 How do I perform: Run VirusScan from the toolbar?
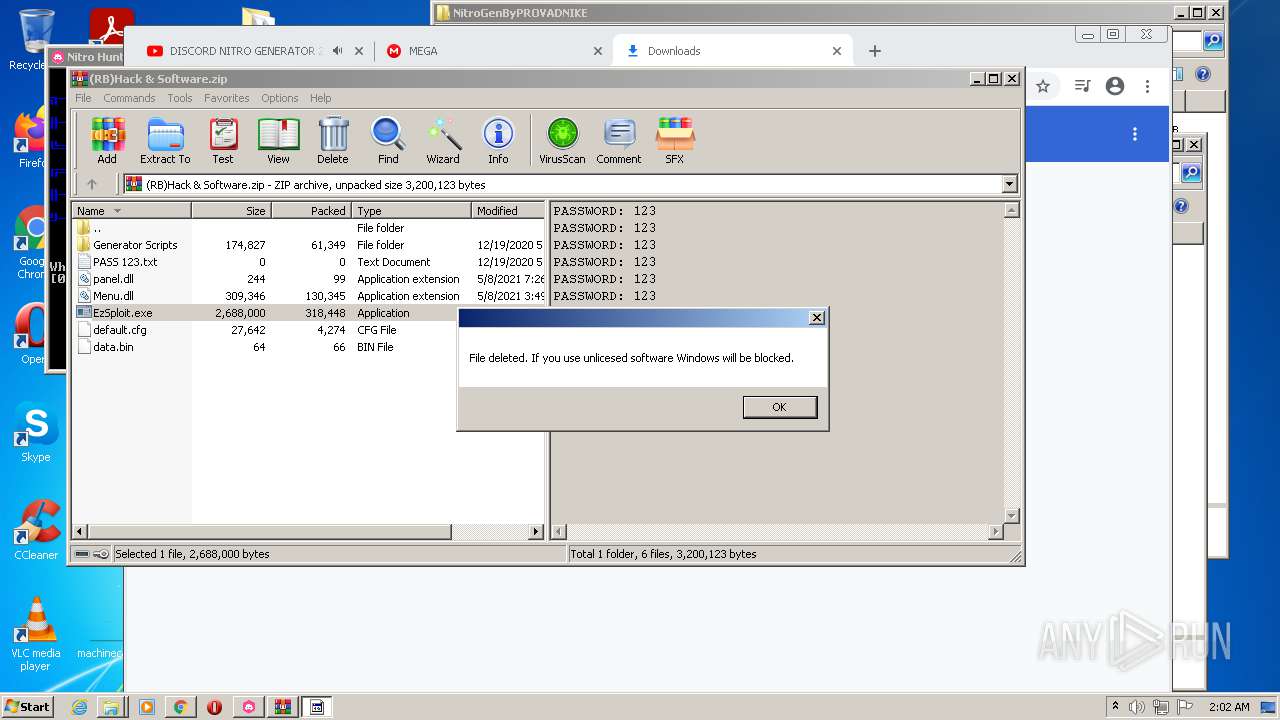(562, 140)
